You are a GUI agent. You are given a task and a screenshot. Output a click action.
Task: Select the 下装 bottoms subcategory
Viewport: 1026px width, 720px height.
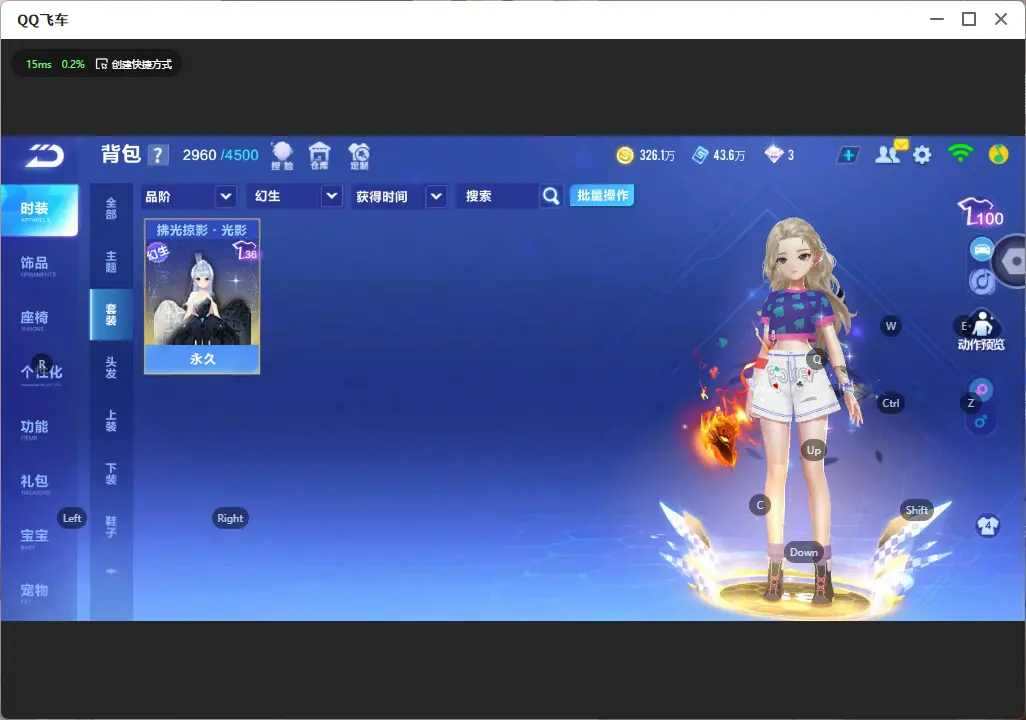click(x=111, y=474)
